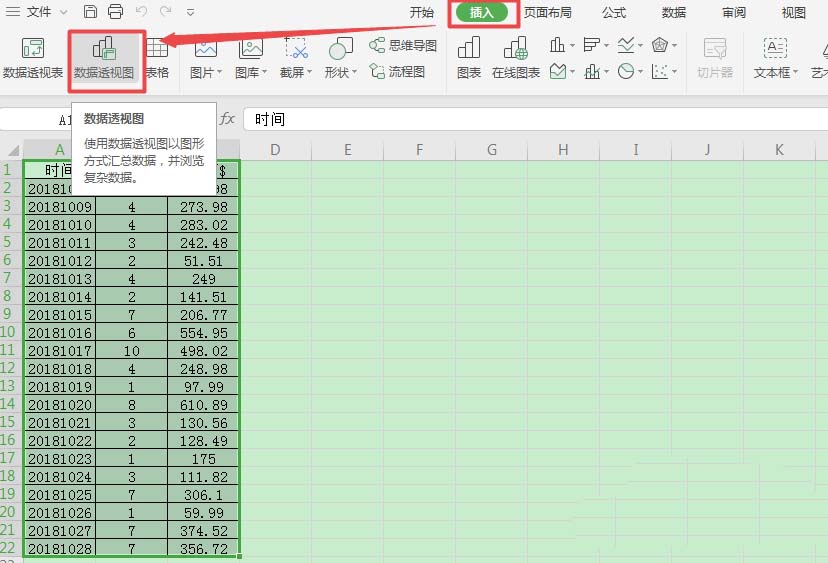Select column header G

click(x=492, y=150)
